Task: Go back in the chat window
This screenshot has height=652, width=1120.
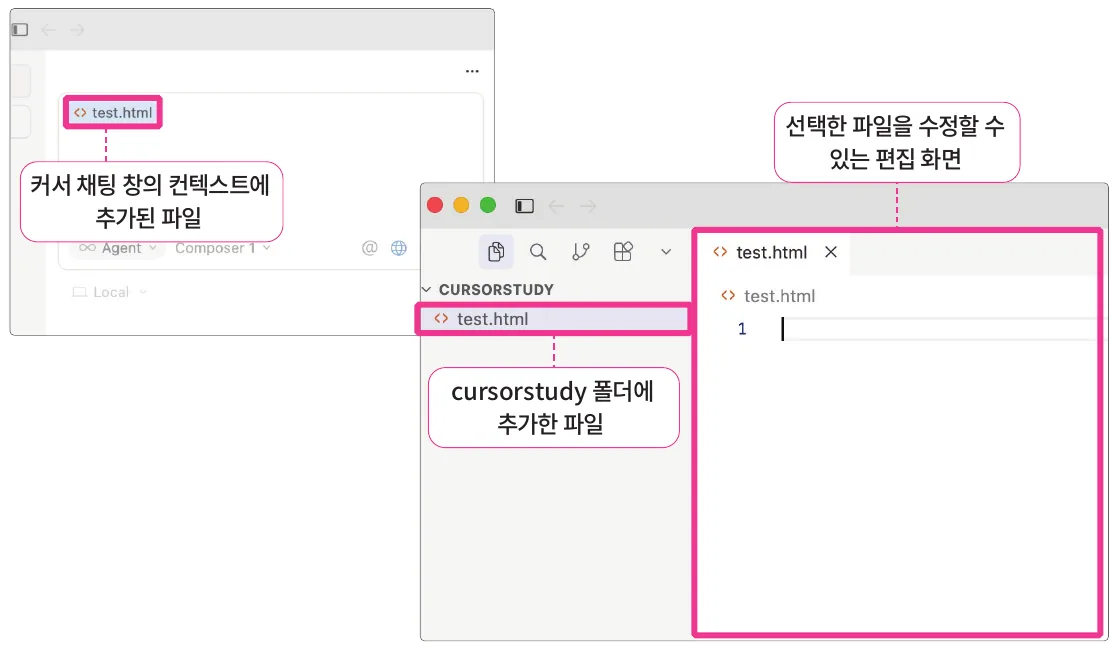Action: point(49,30)
